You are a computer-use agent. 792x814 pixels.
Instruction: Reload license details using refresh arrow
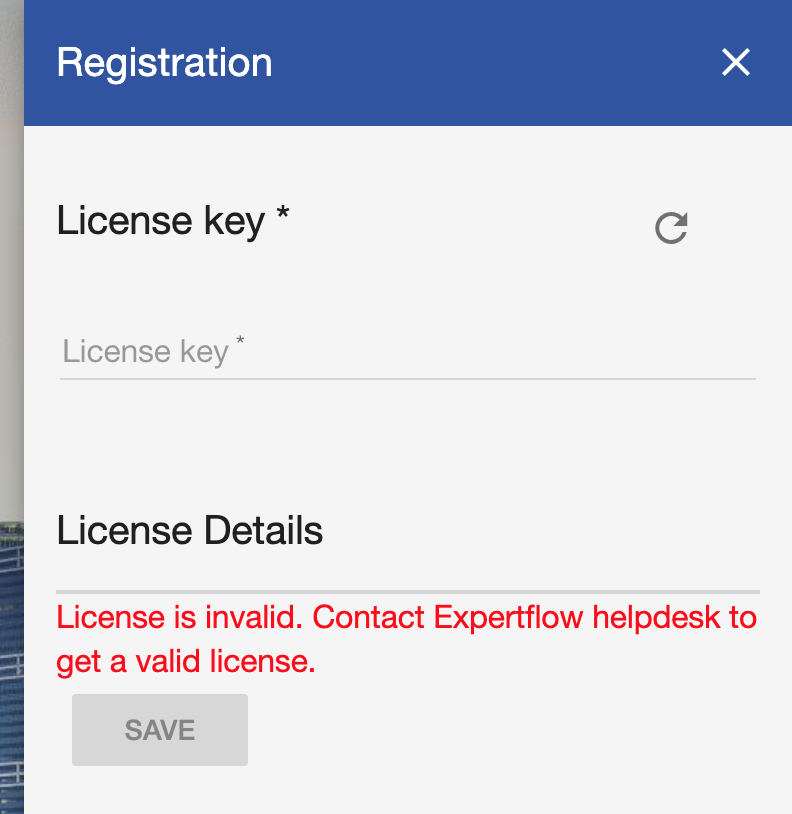[670, 227]
